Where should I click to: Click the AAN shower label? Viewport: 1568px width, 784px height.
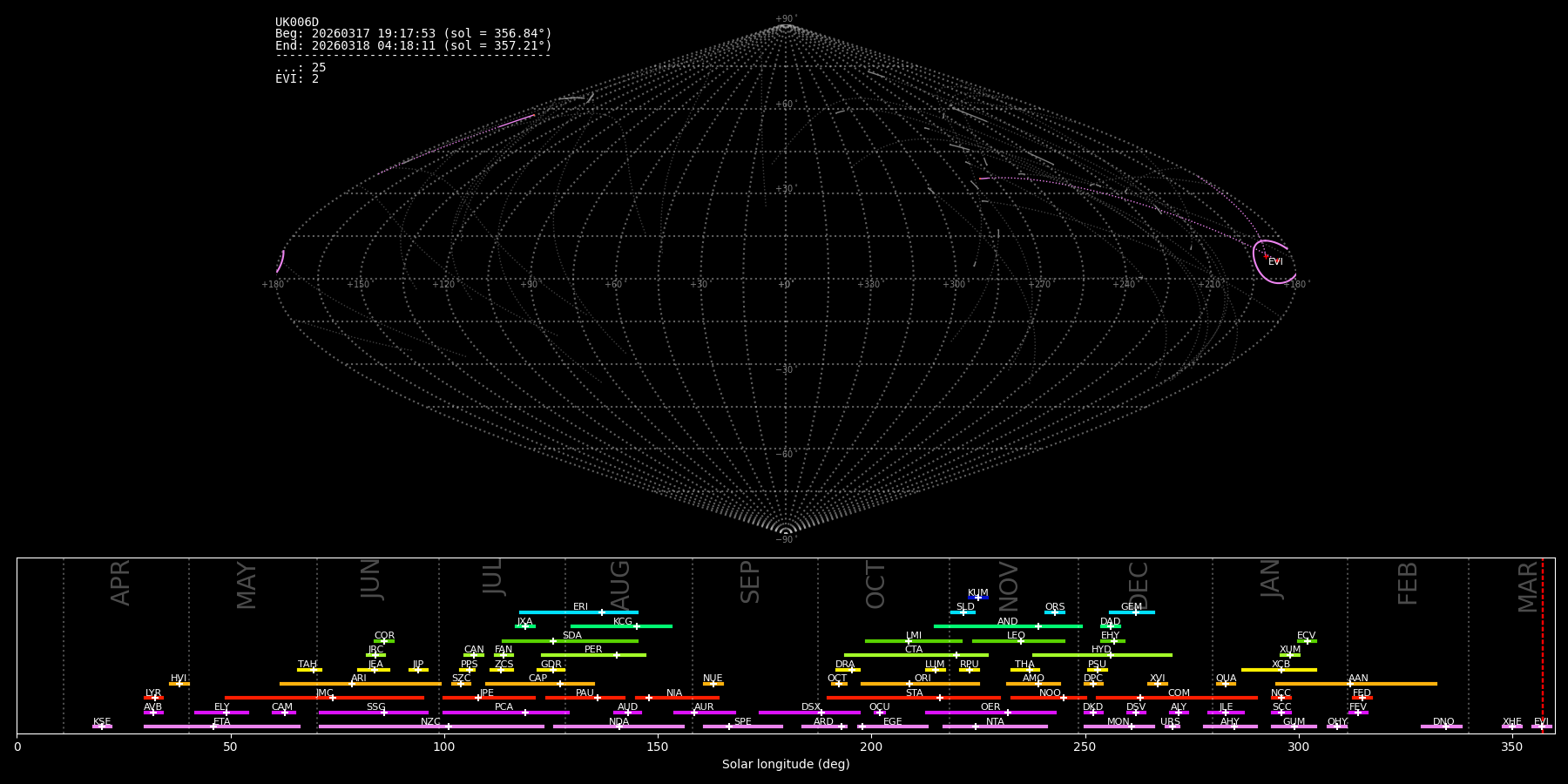pyautogui.click(x=1358, y=678)
